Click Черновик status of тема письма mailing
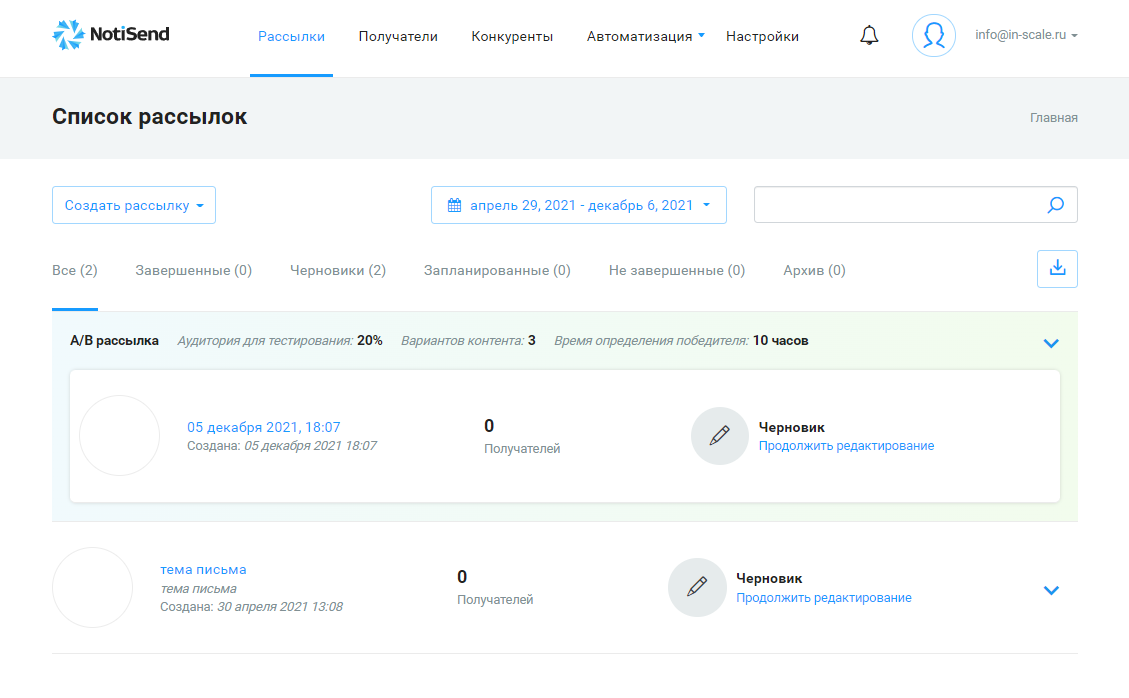The width and height of the screenshot is (1129, 698). point(769,578)
